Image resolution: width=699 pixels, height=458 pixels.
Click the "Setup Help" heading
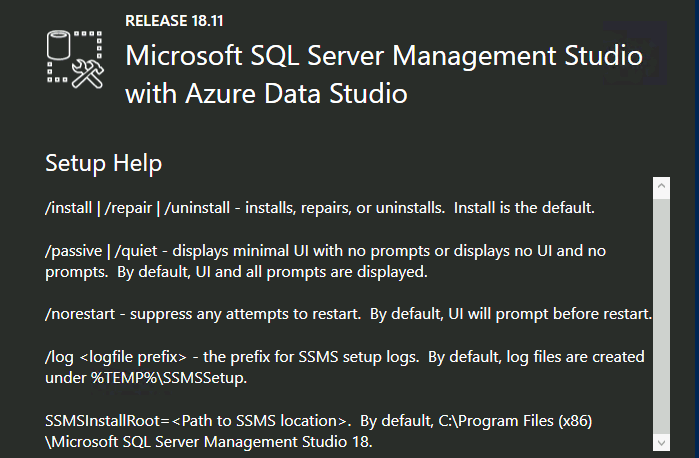tap(103, 163)
